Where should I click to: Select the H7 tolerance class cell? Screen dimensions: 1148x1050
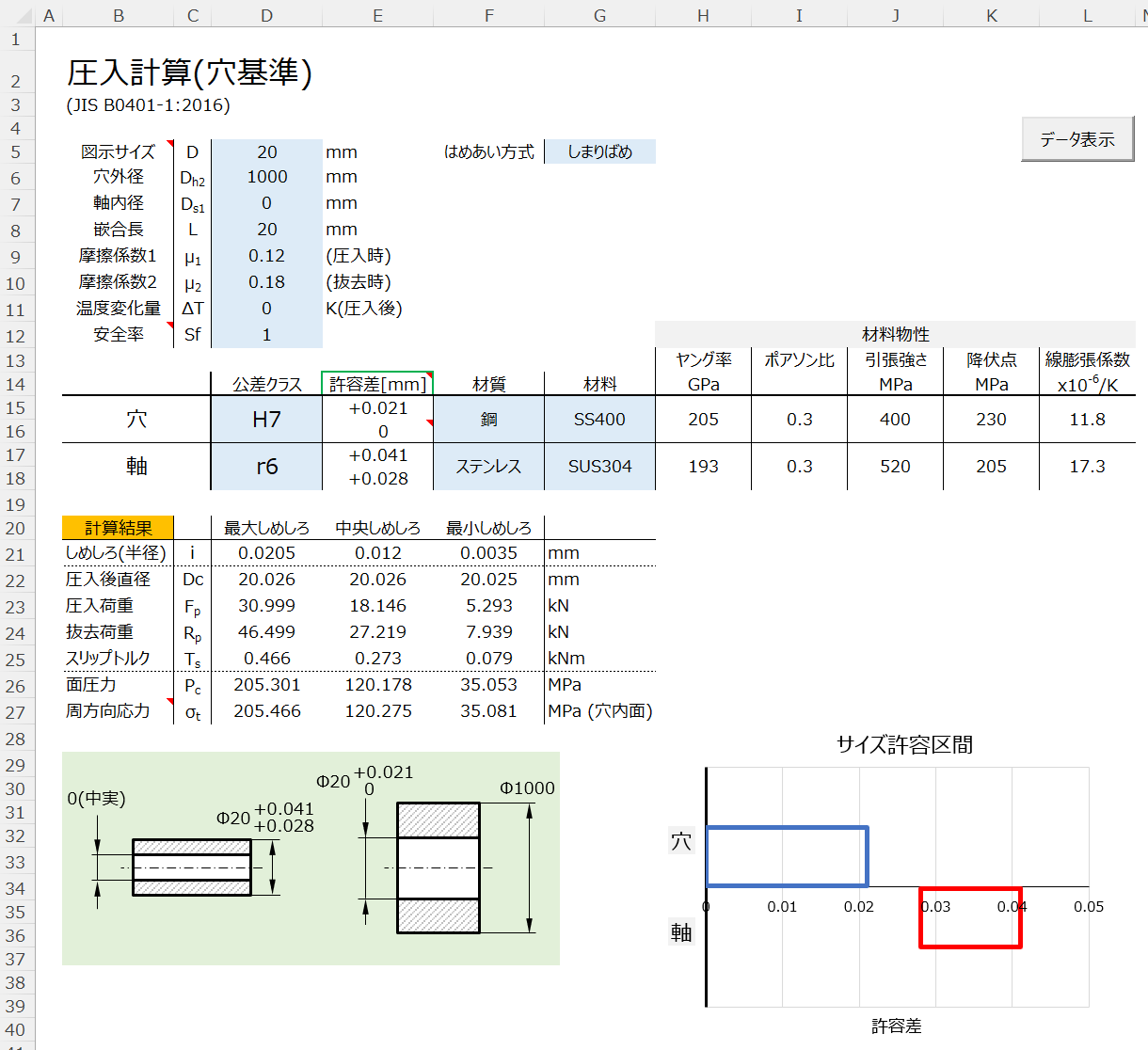click(267, 420)
